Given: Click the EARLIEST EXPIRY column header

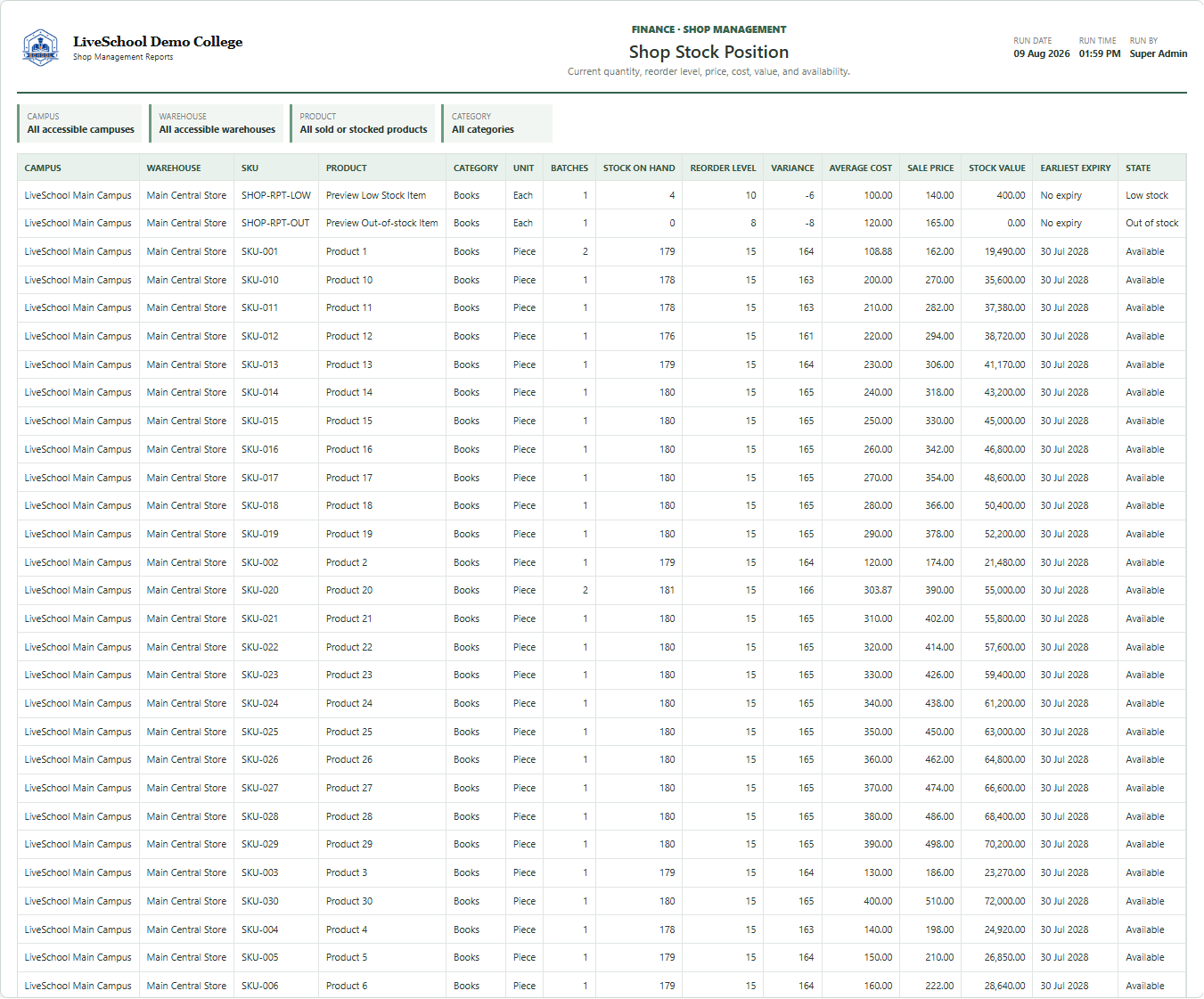Looking at the screenshot, I should [x=1076, y=168].
